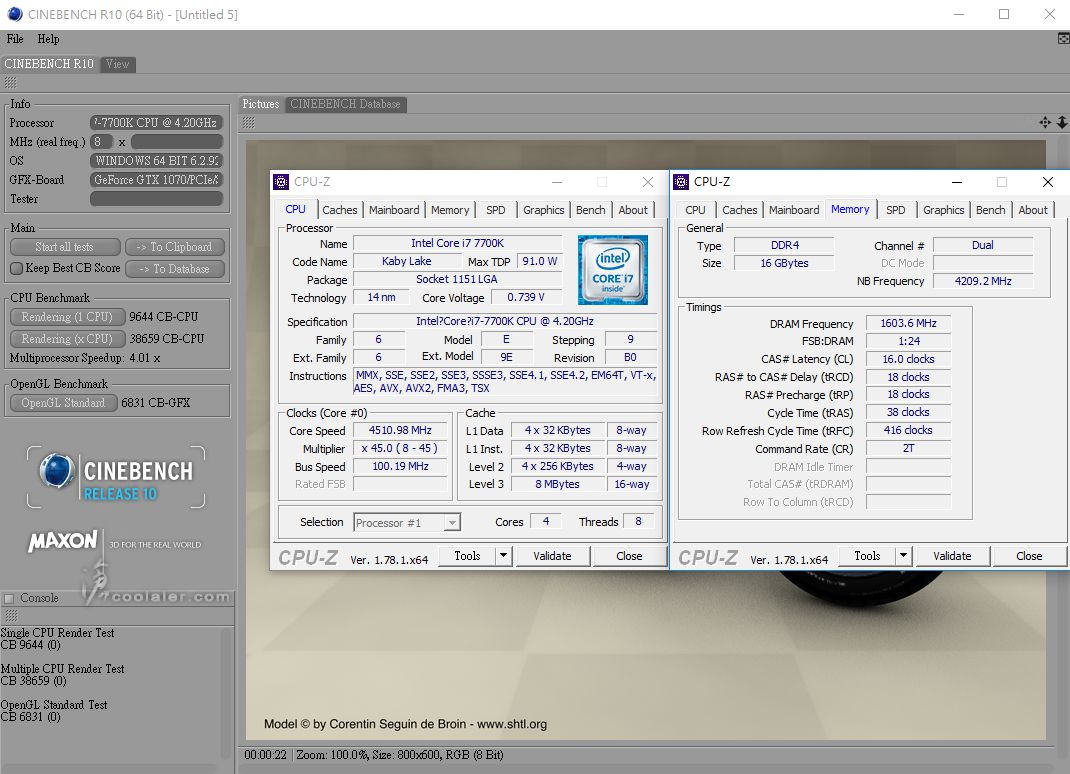The height and width of the screenshot is (774, 1070).
Task: Open Mainboard tab in right CPU-Z window
Action: (794, 210)
